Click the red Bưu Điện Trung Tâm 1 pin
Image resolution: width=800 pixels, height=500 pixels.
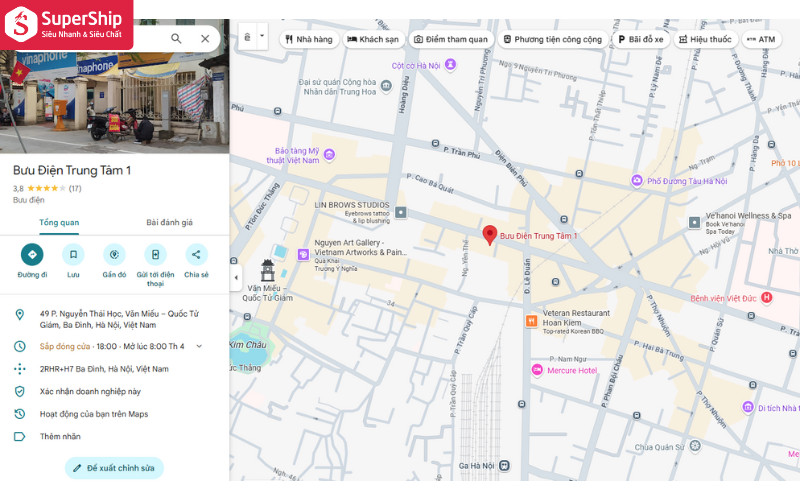coord(490,235)
